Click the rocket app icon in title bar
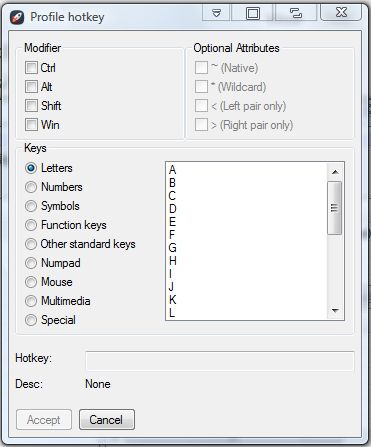371x447 pixels. (17, 17)
